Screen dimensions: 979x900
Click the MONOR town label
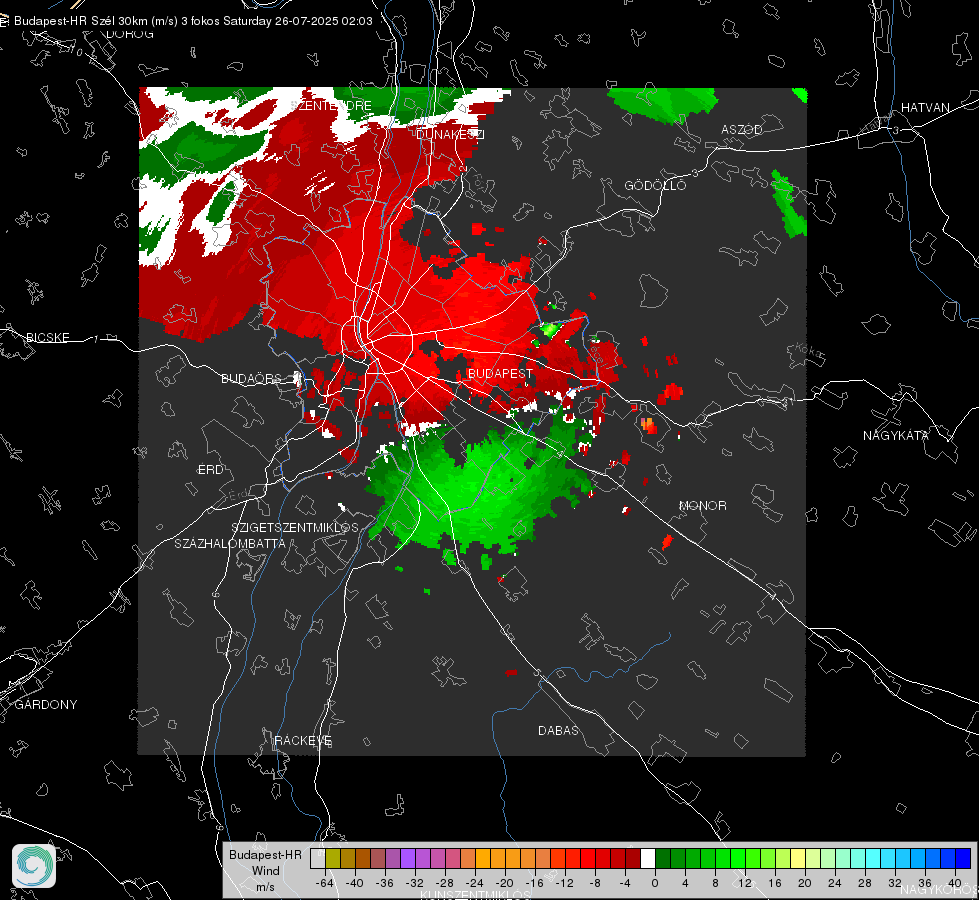tap(702, 505)
